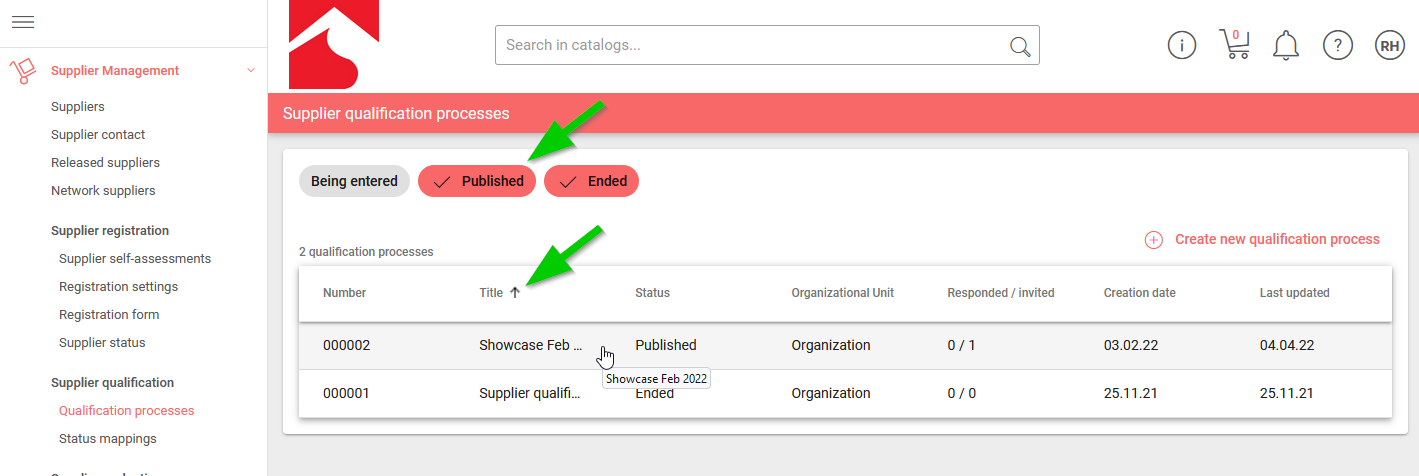Open the shopping cart
Screen dimensions: 1419x476
coord(1234,45)
